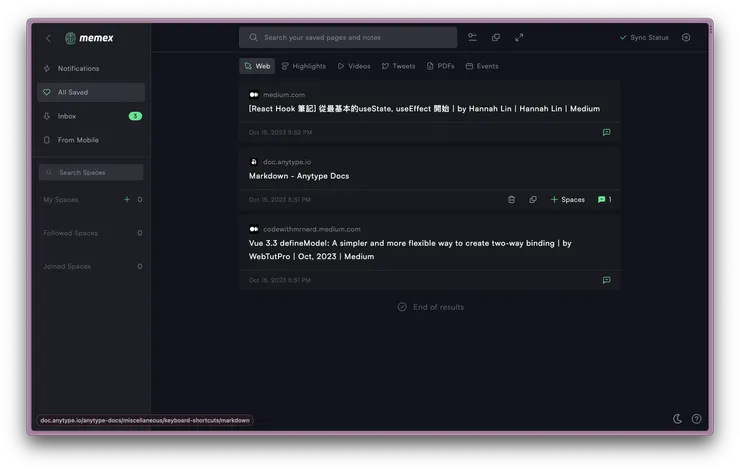Click doc.anytype.io favicon
740x471 pixels.
tap(254, 162)
